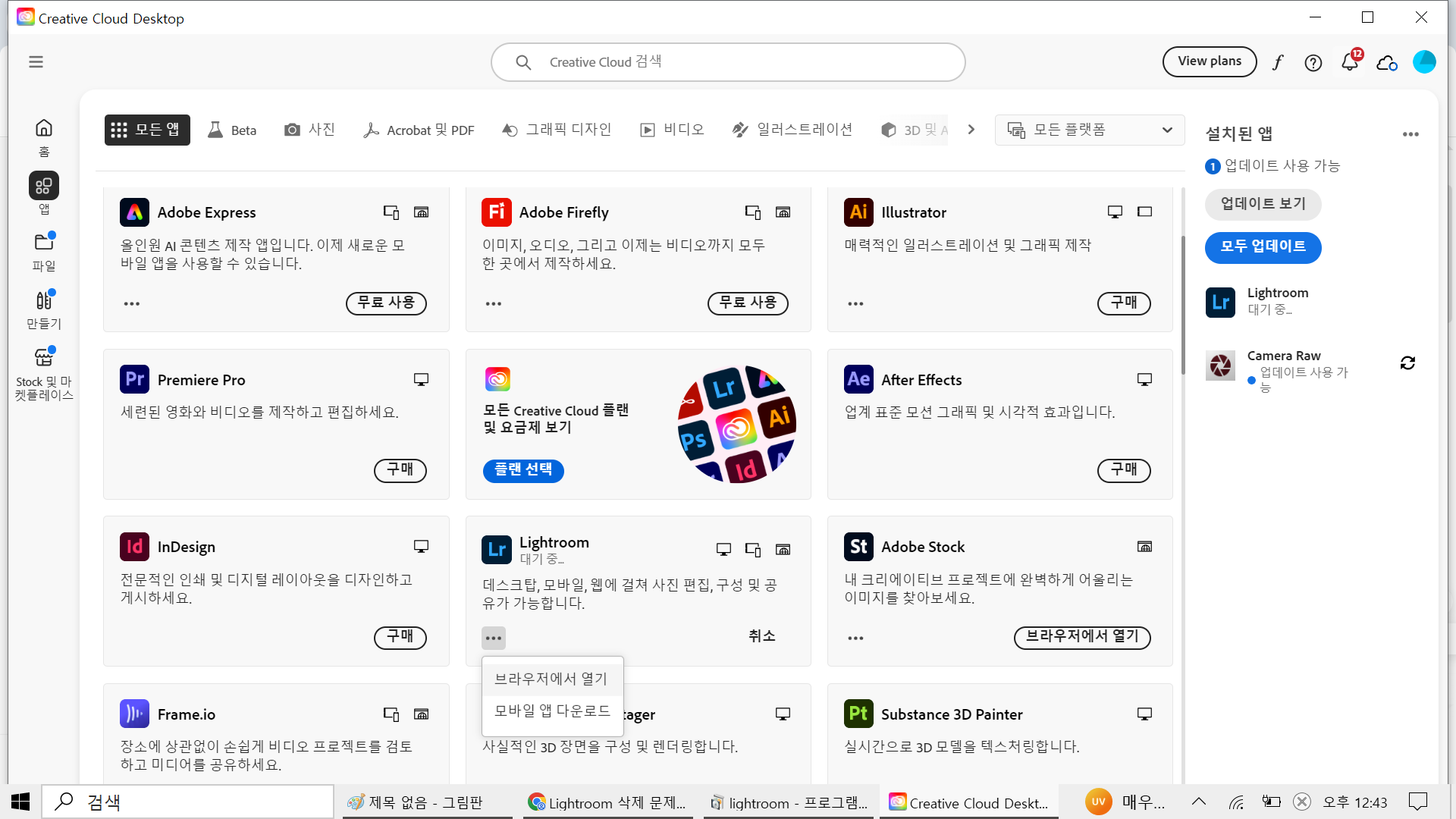This screenshot has width=1456, height=819.
Task: Toggle the hamburger menu sidebar
Action: [x=36, y=62]
